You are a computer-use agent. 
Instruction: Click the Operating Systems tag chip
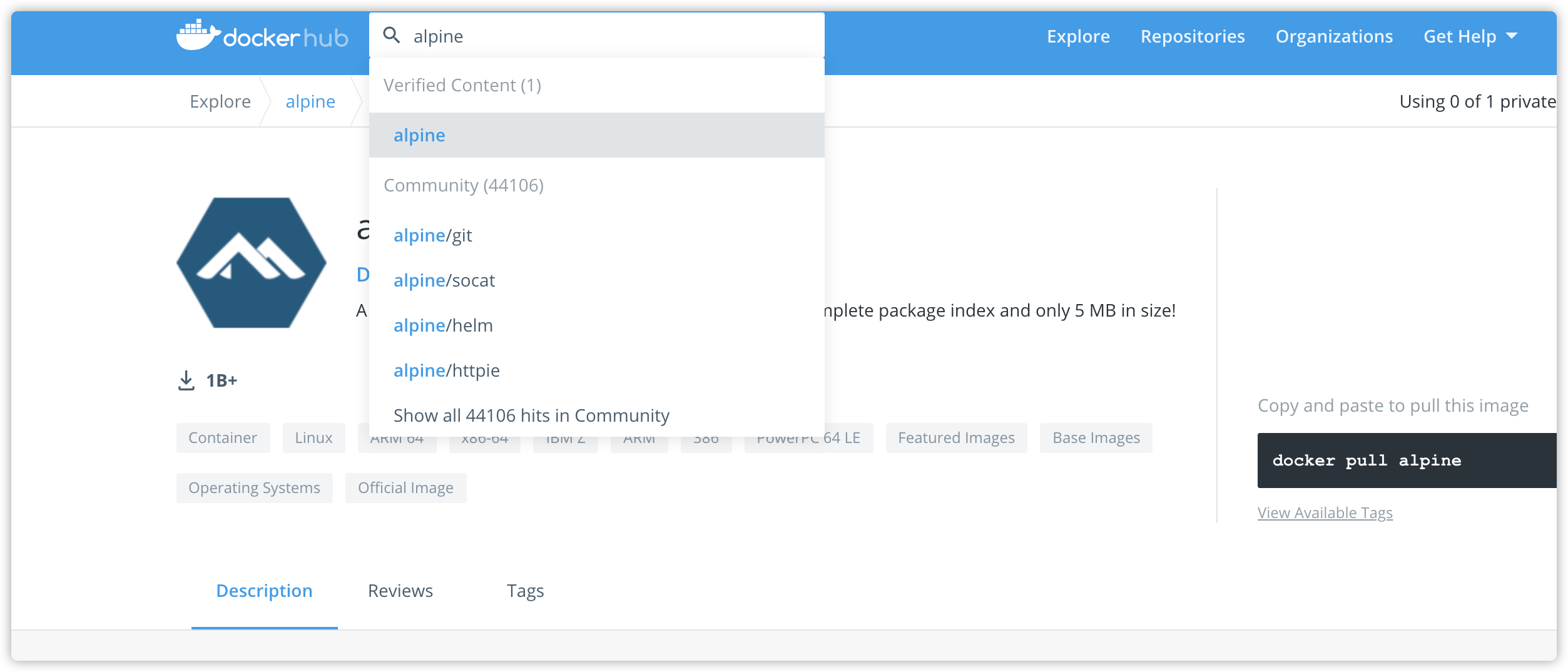pyautogui.click(x=254, y=487)
